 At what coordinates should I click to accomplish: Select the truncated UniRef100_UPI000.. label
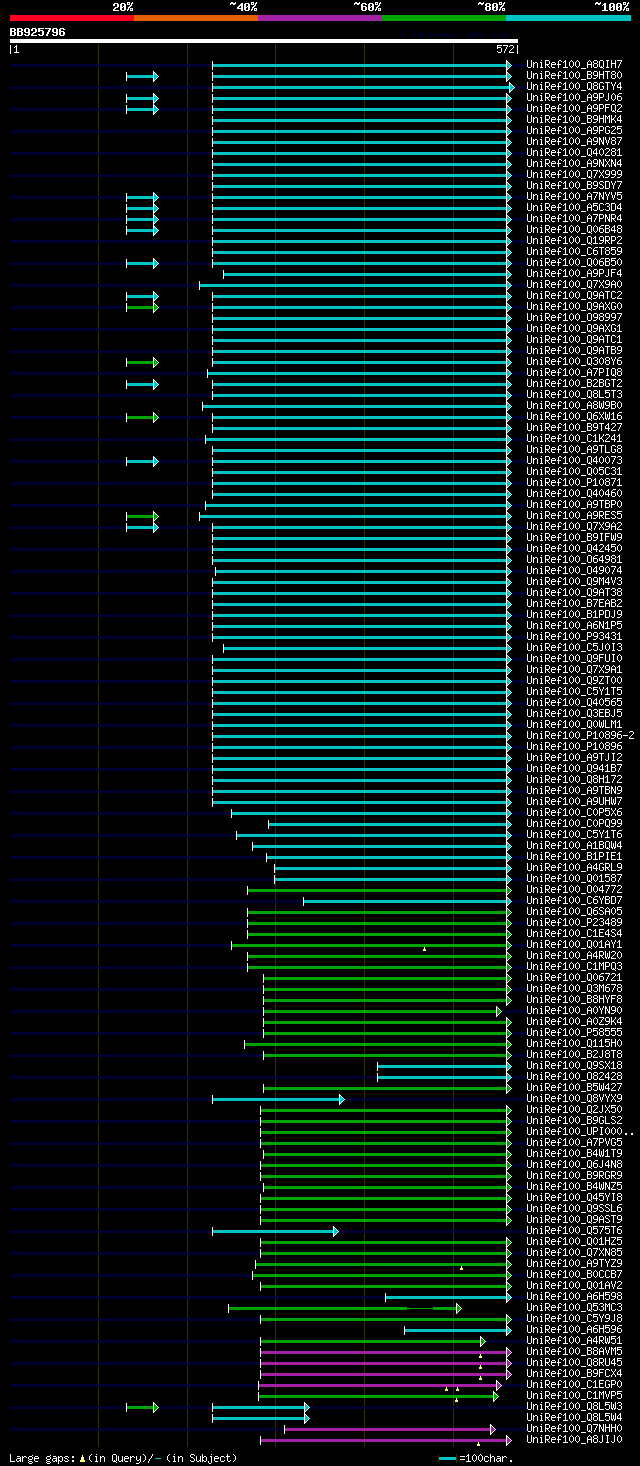[x=580, y=1132]
